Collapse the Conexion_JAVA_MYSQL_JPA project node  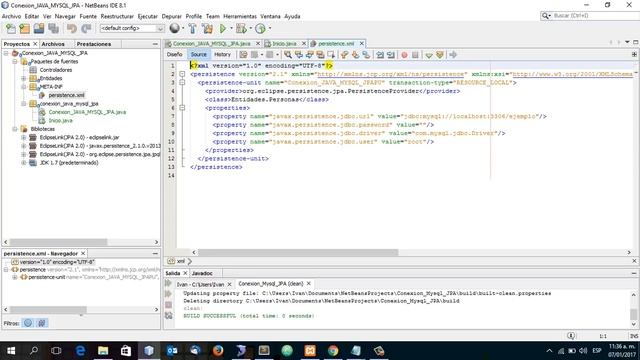[x=6, y=53]
